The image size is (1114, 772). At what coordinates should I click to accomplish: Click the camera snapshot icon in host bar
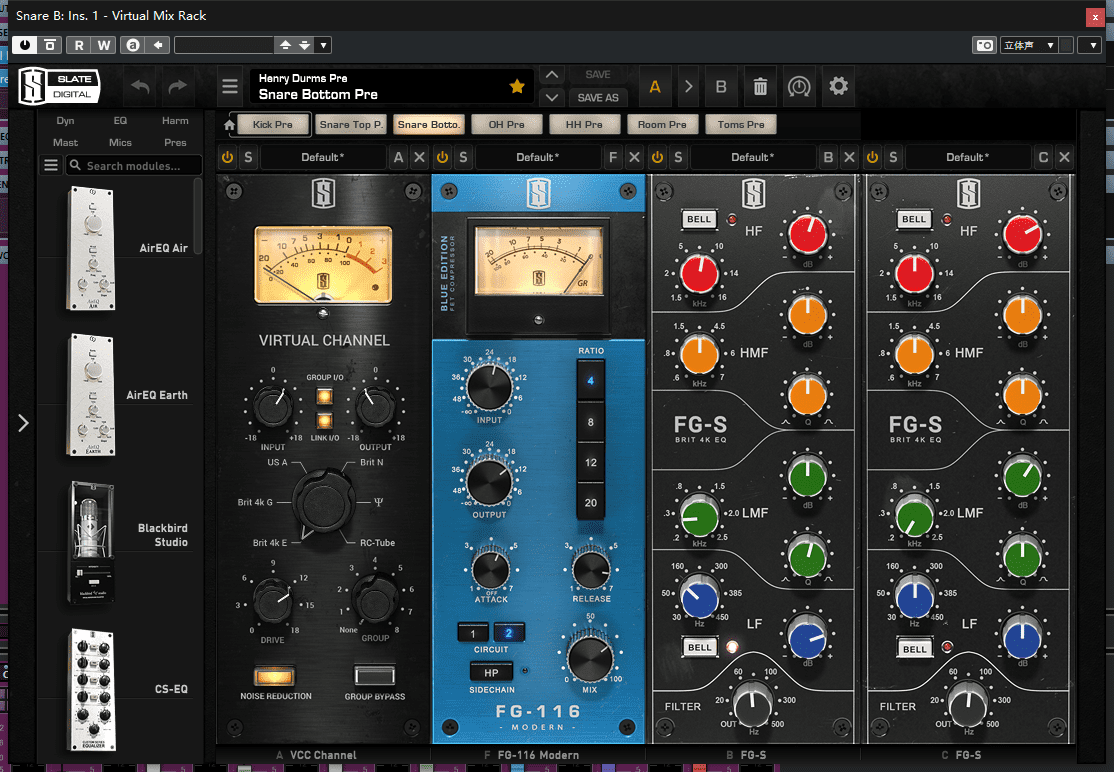pos(984,45)
